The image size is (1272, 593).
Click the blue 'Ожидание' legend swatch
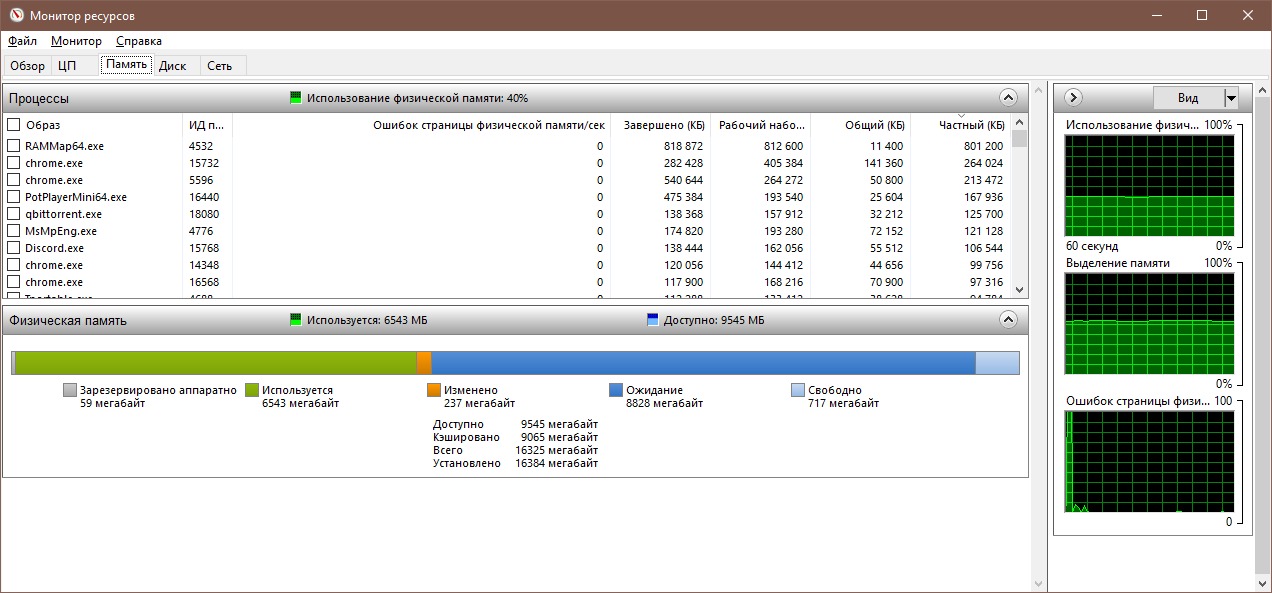(616, 390)
